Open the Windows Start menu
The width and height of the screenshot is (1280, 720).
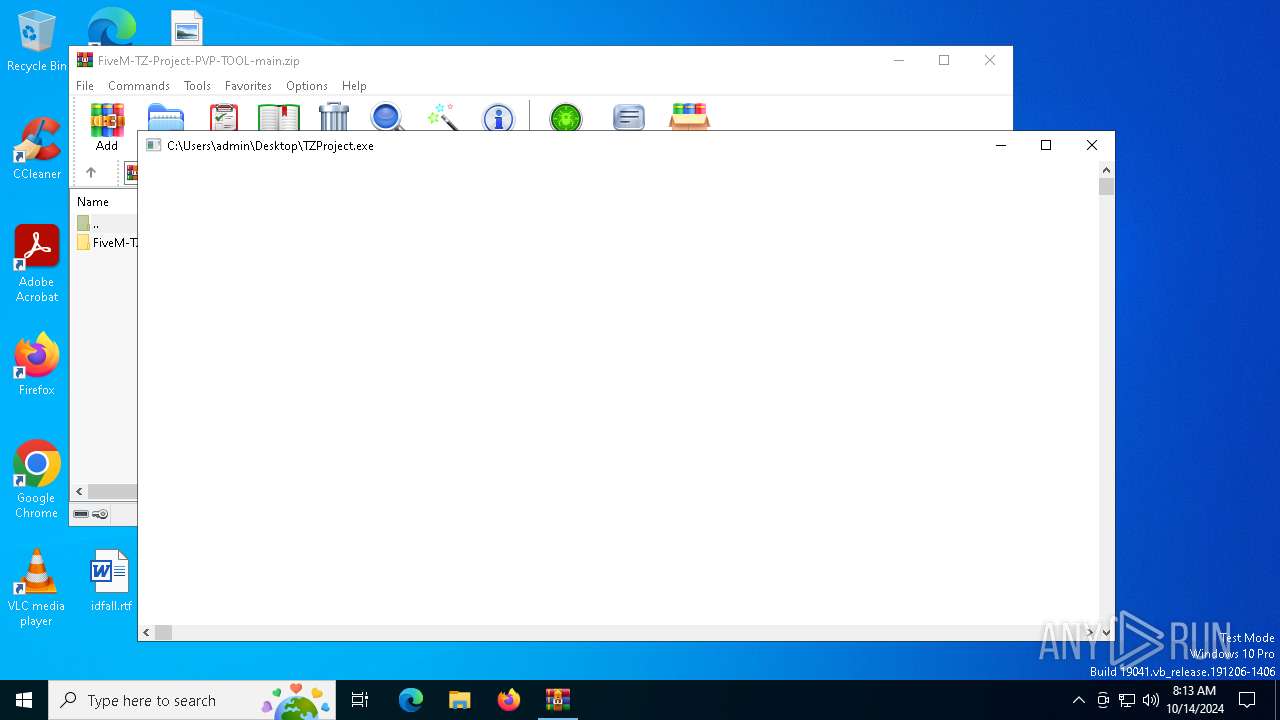tap(24, 700)
